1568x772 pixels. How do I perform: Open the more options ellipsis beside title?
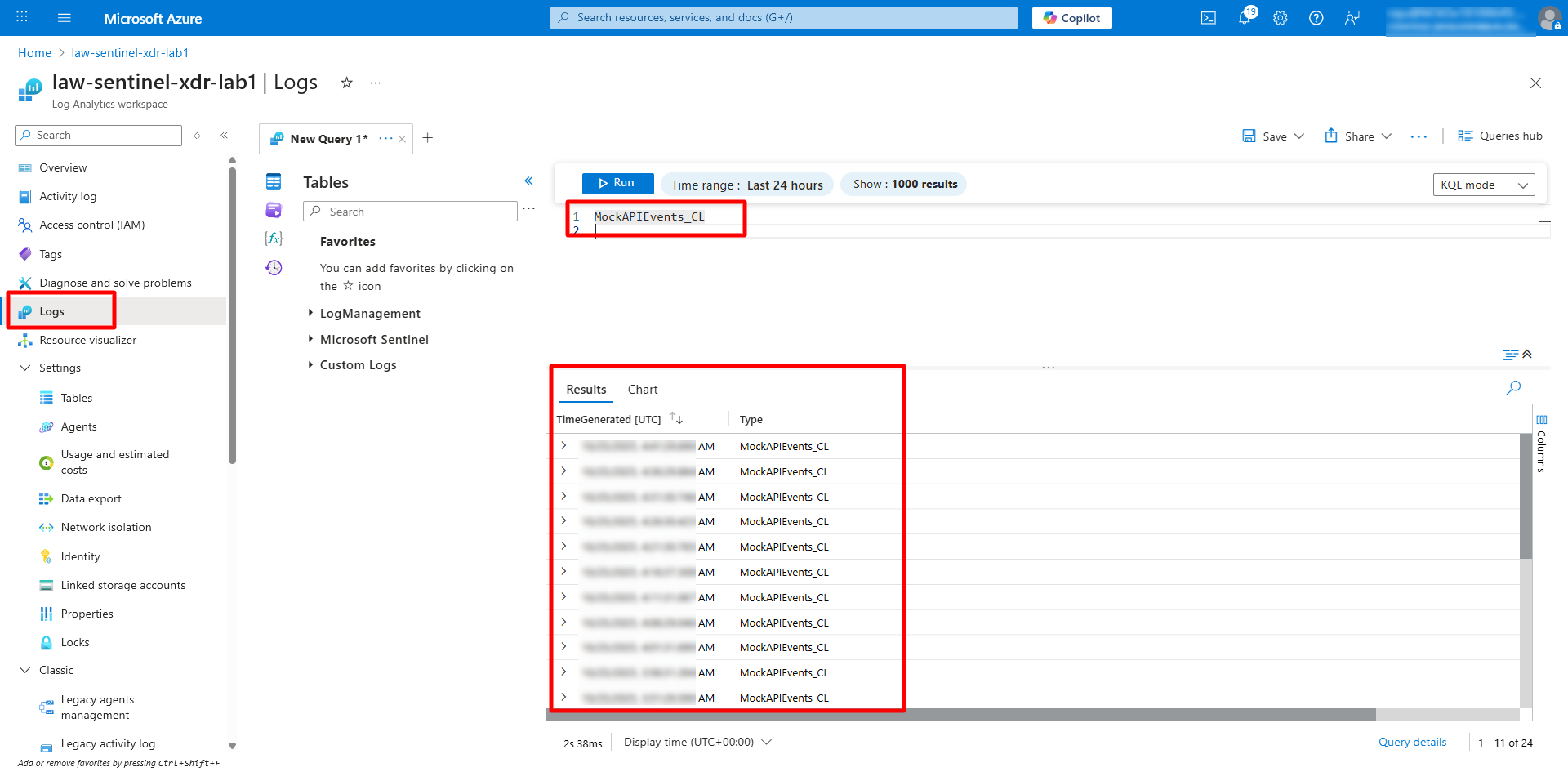pyautogui.click(x=375, y=83)
